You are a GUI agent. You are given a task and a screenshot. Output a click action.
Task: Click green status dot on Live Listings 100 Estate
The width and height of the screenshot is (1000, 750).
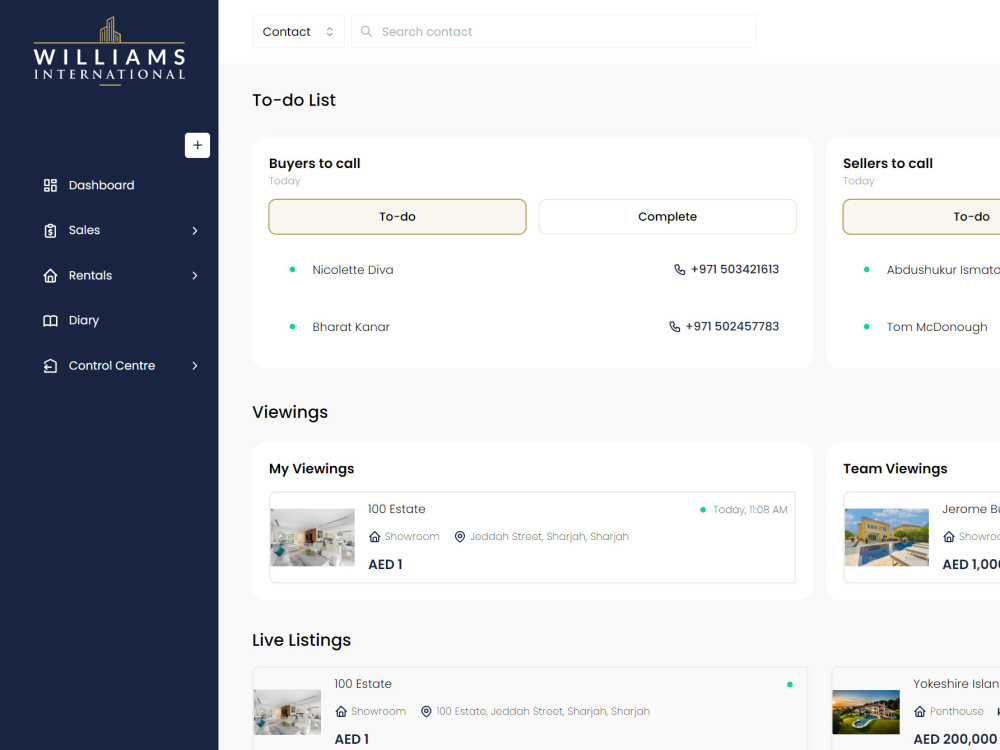(x=790, y=684)
